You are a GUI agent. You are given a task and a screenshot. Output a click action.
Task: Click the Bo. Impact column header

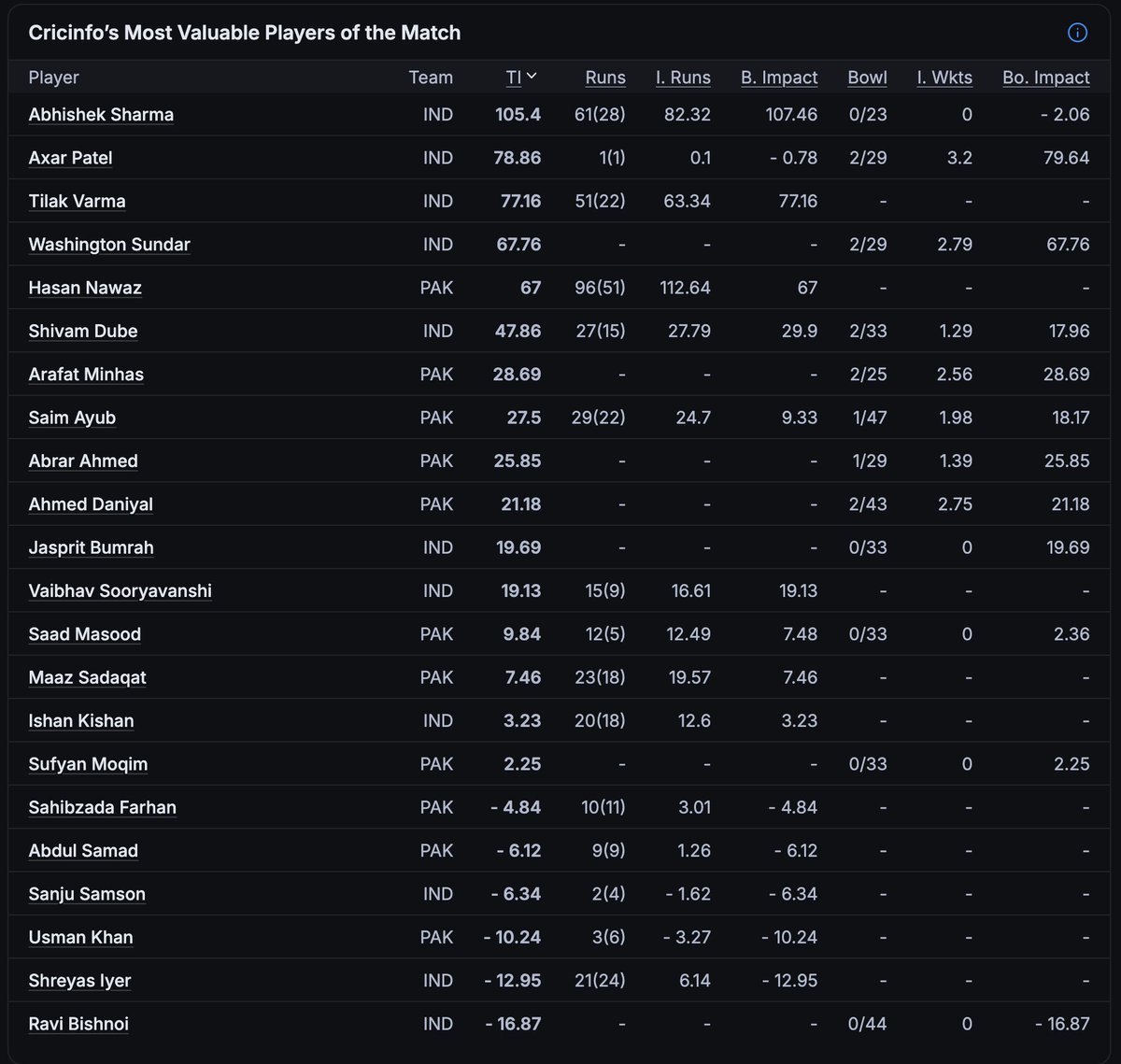1046,78
